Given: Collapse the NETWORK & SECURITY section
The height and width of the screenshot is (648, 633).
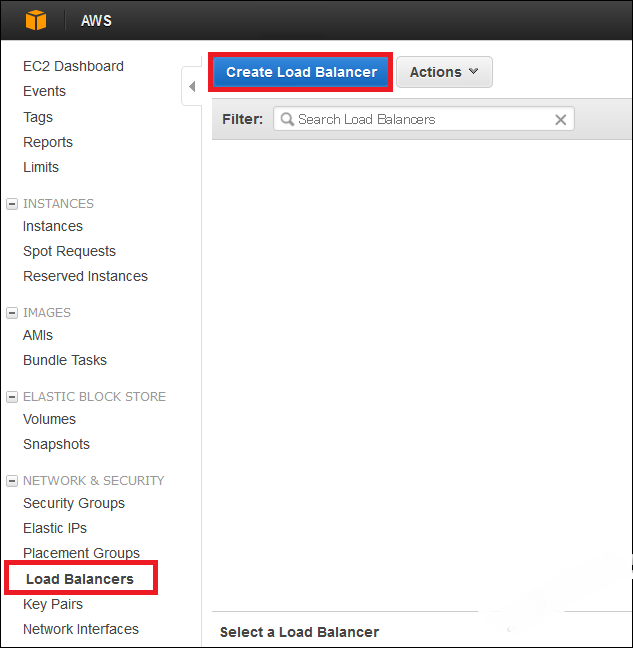Looking at the screenshot, I should 11,481.
